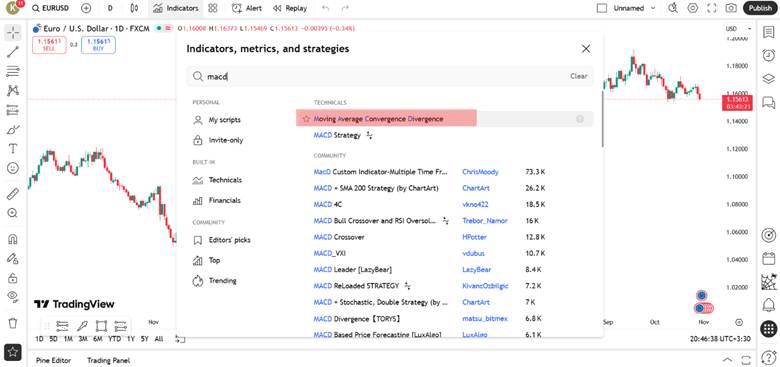Select the text annotation tool
Screen dimensions: 780x367
[13, 149]
